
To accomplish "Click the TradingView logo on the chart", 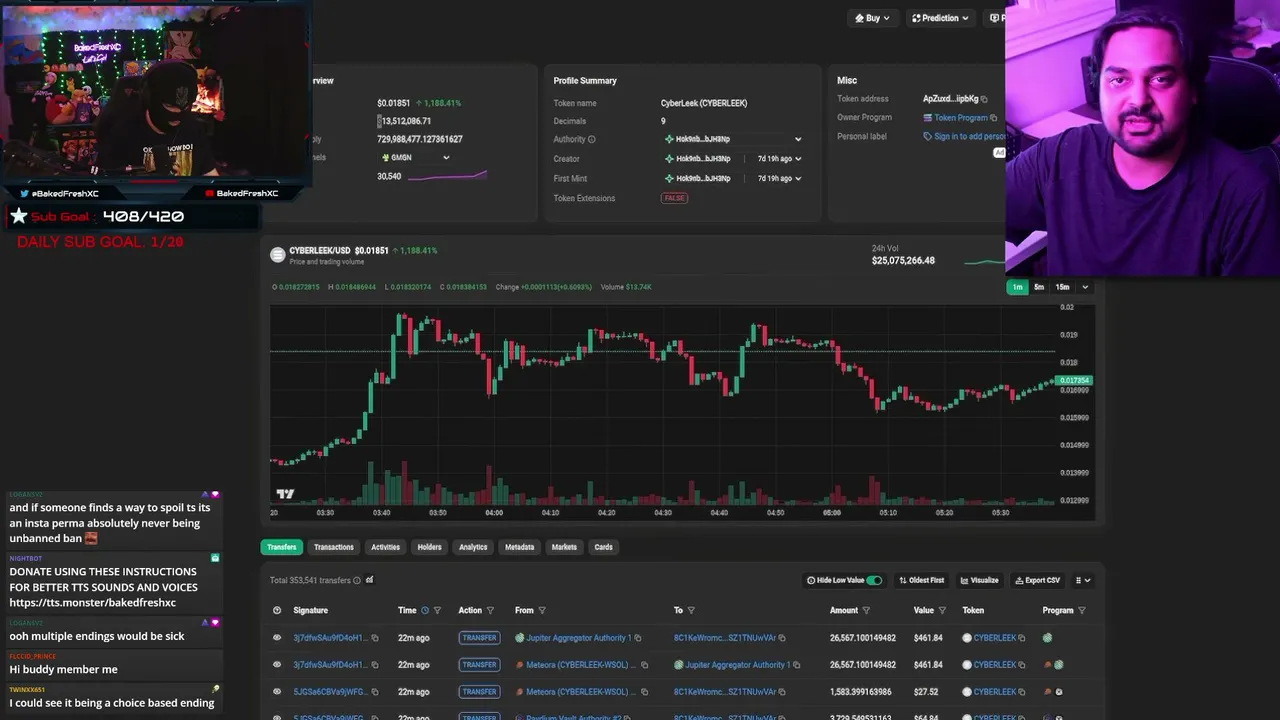I will tap(285, 494).
